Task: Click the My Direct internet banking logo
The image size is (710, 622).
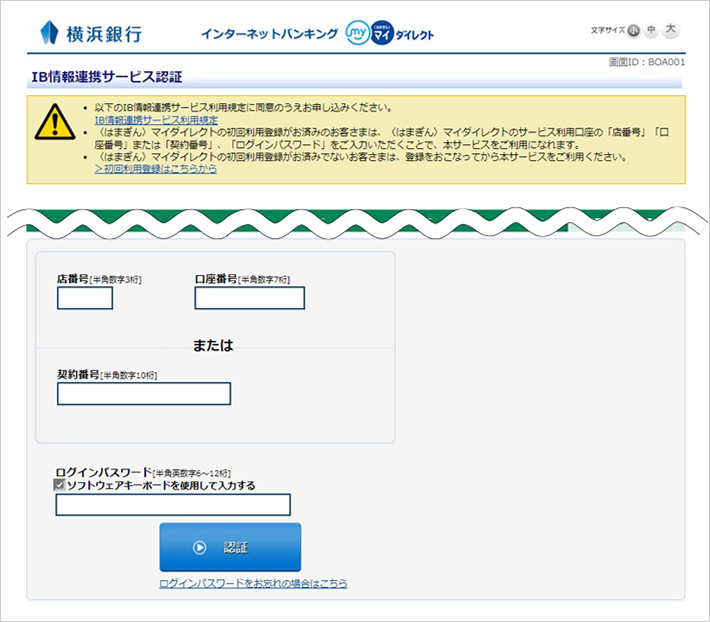Action: click(x=317, y=33)
